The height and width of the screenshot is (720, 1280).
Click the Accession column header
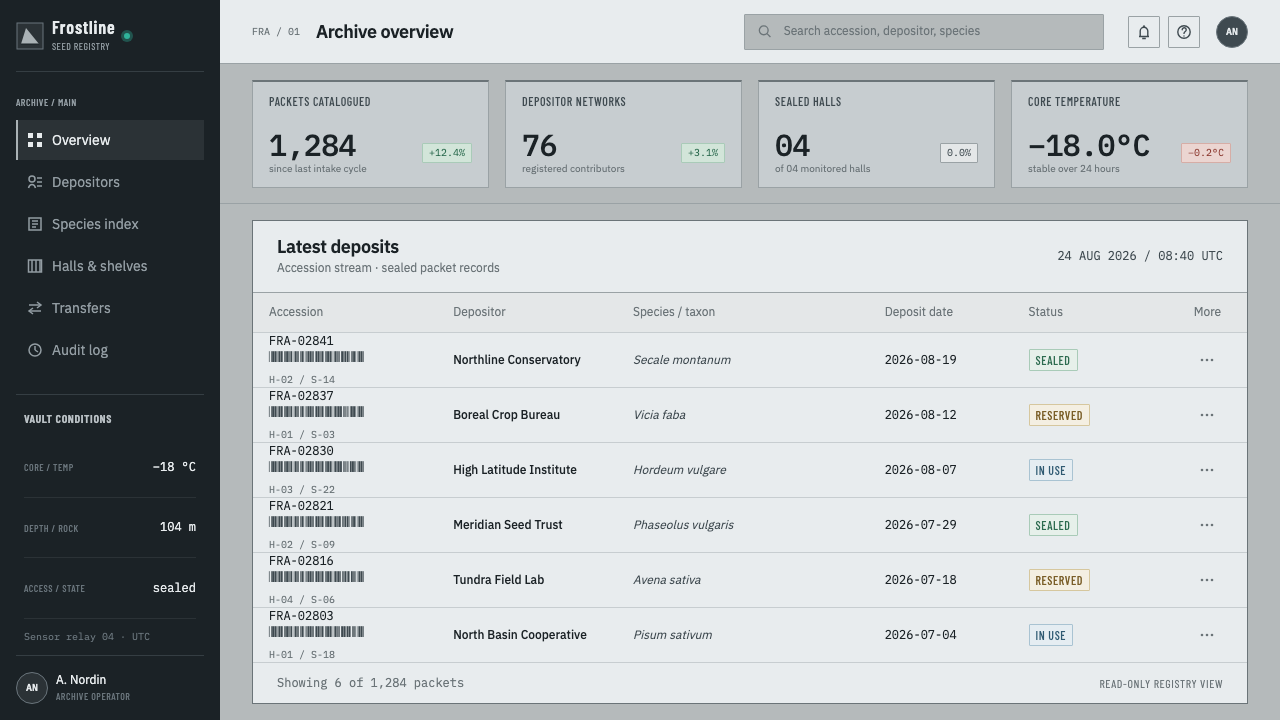tap(296, 312)
